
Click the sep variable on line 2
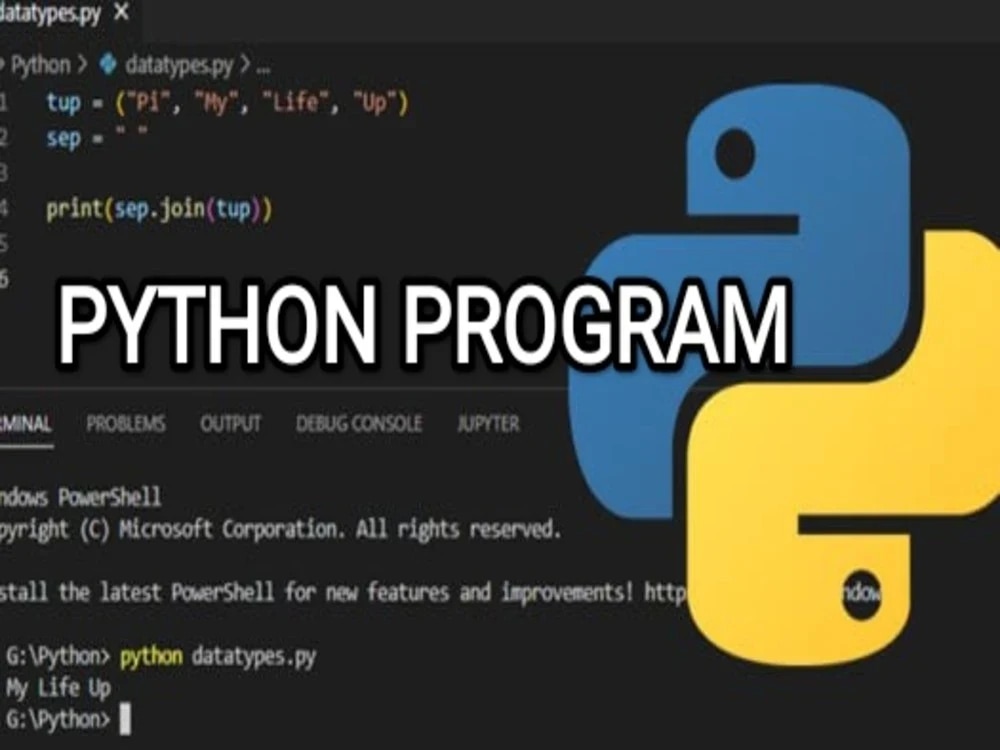click(62, 139)
